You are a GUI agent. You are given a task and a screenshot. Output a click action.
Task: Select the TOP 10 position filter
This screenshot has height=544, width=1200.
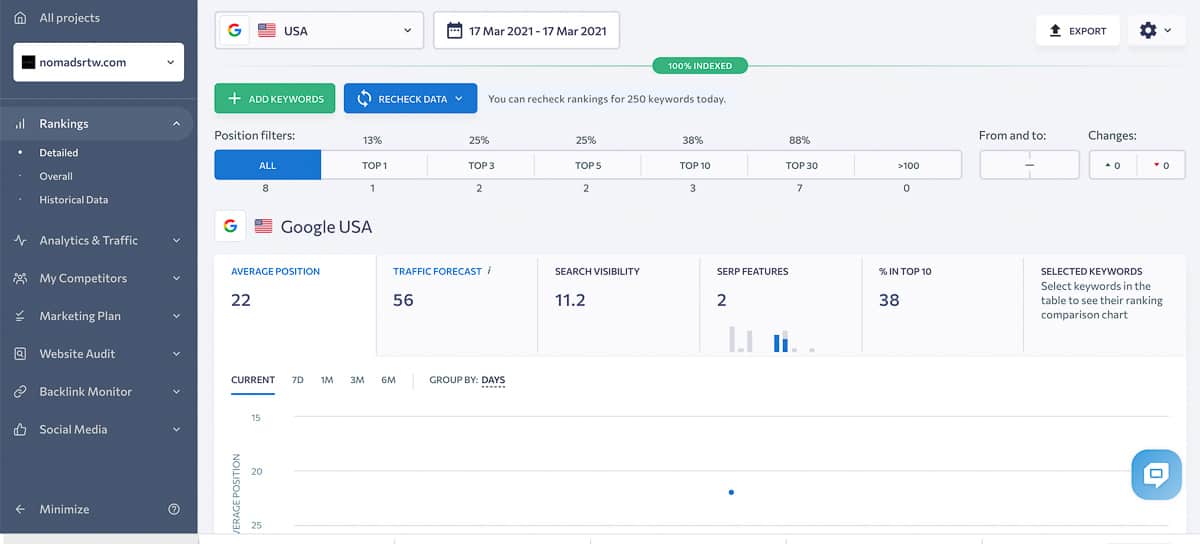(x=694, y=165)
